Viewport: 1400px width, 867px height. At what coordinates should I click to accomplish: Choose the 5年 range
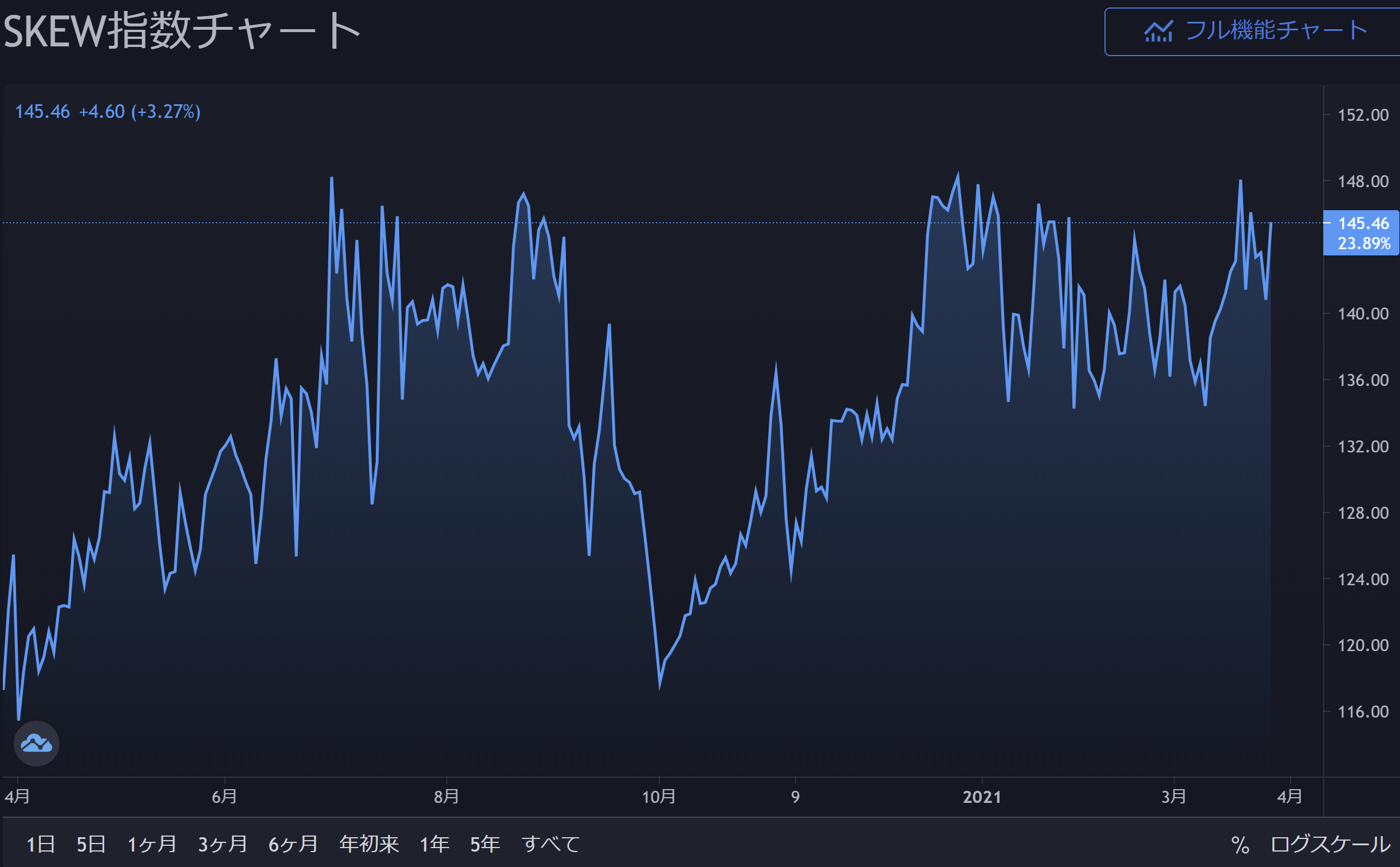click(x=485, y=844)
